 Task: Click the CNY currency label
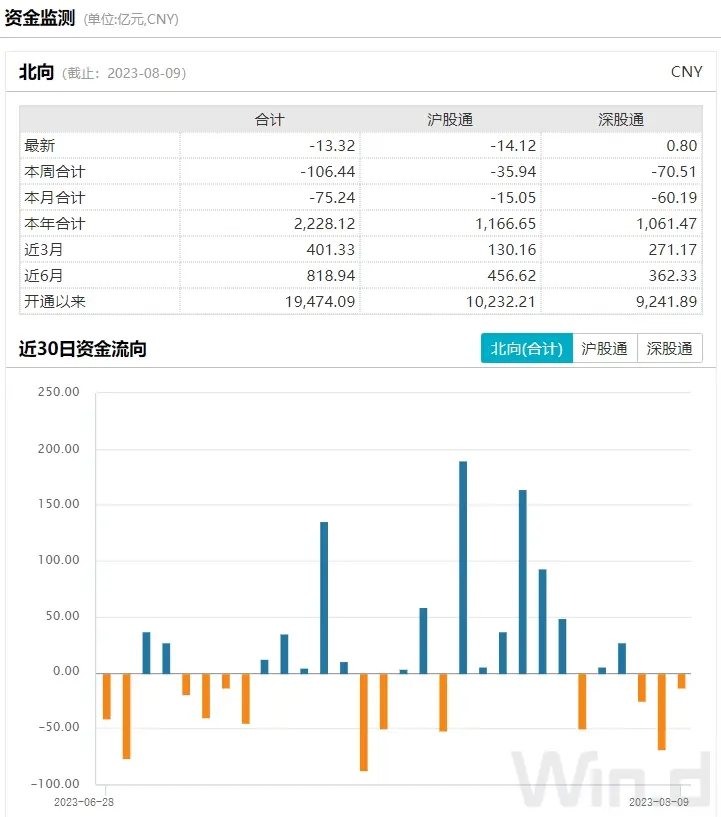pos(687,72)
